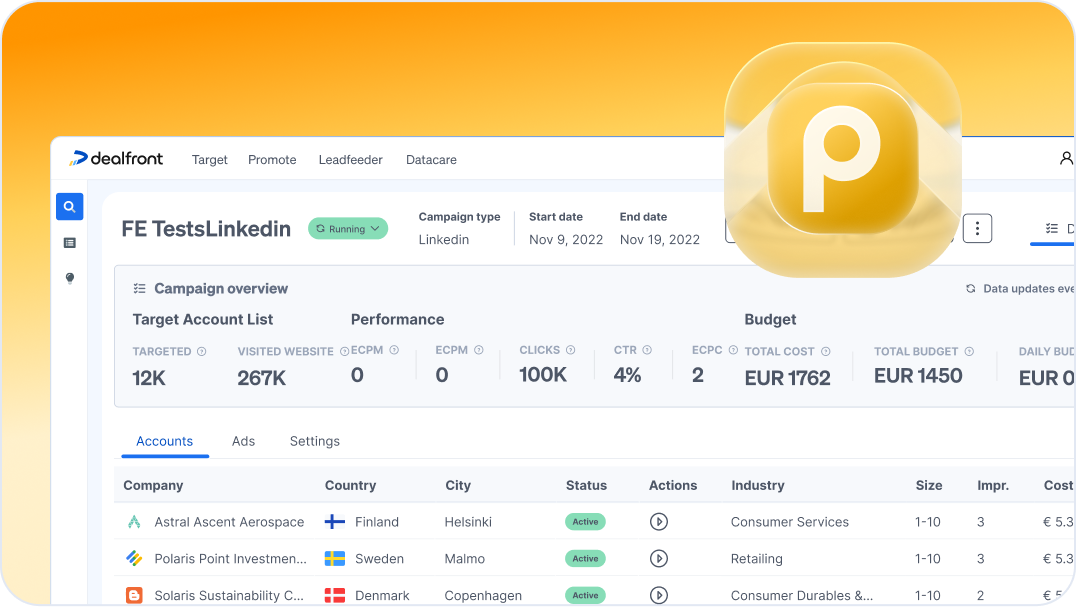Click the info icon next to TOTAL BUDGET
The height and width of the screenshot is (607, 1076).
point(969,351)
